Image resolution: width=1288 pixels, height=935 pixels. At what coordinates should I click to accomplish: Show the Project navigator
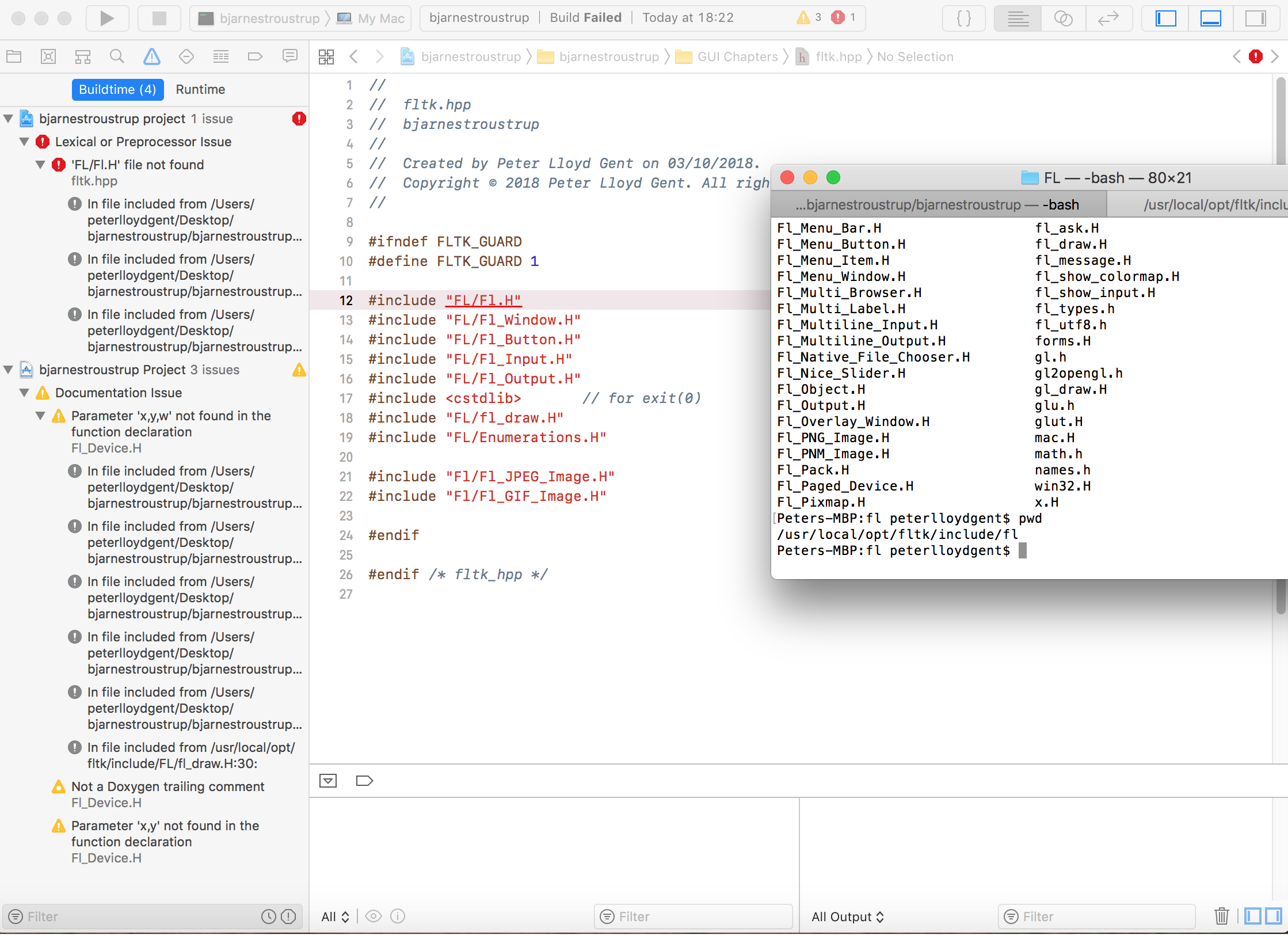[14, 56]
